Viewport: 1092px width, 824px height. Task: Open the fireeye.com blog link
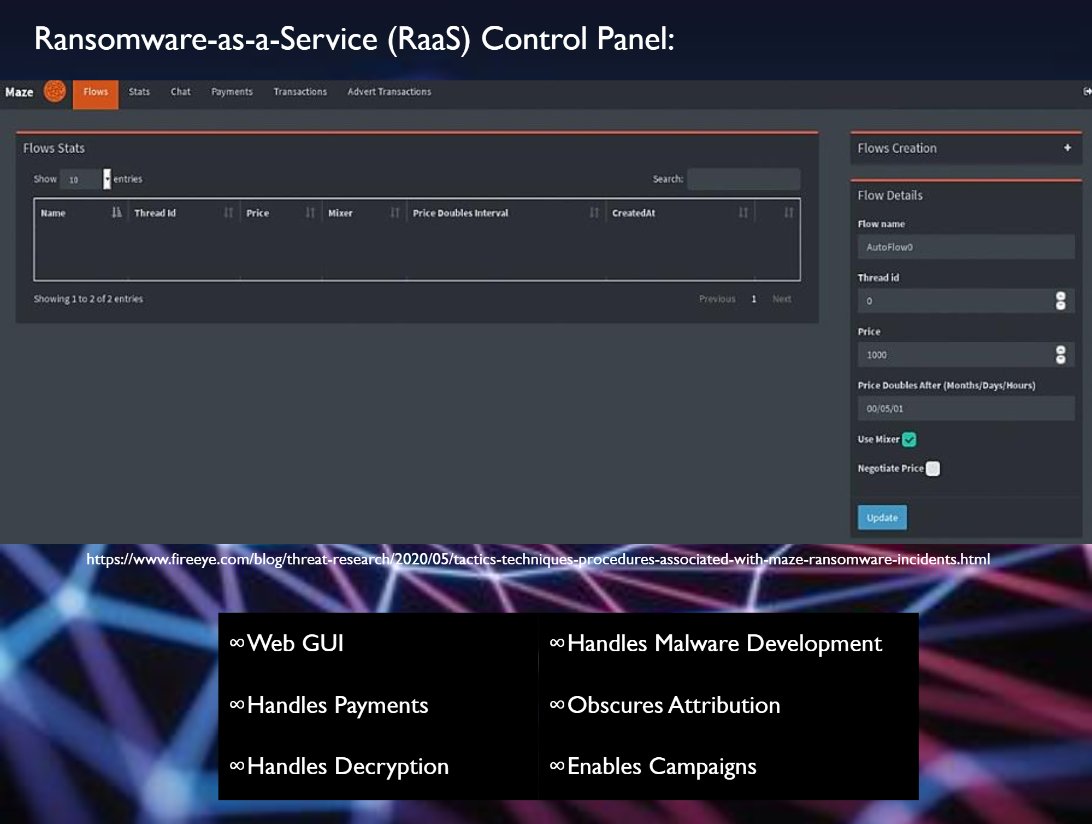(x=538, y=559)
